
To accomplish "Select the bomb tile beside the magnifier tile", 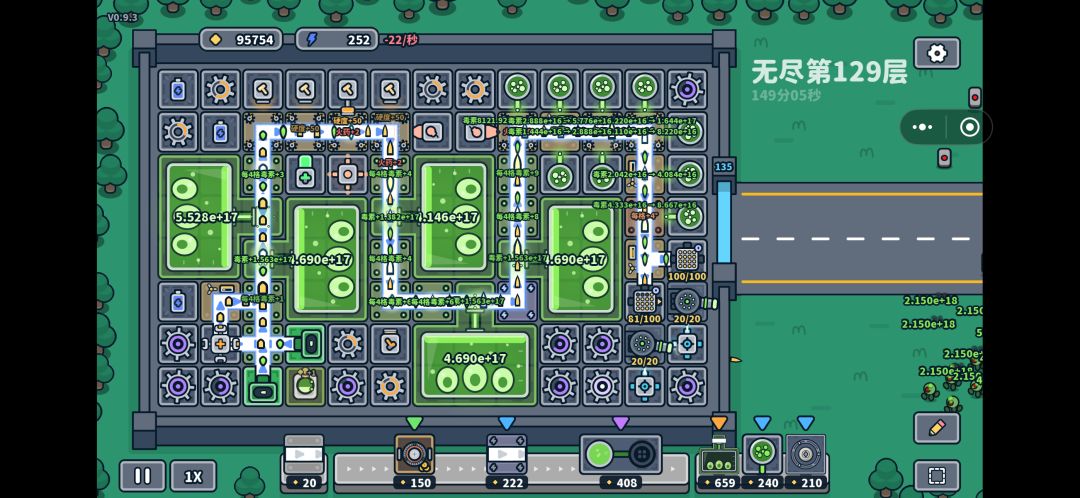I will pos(475,132).
